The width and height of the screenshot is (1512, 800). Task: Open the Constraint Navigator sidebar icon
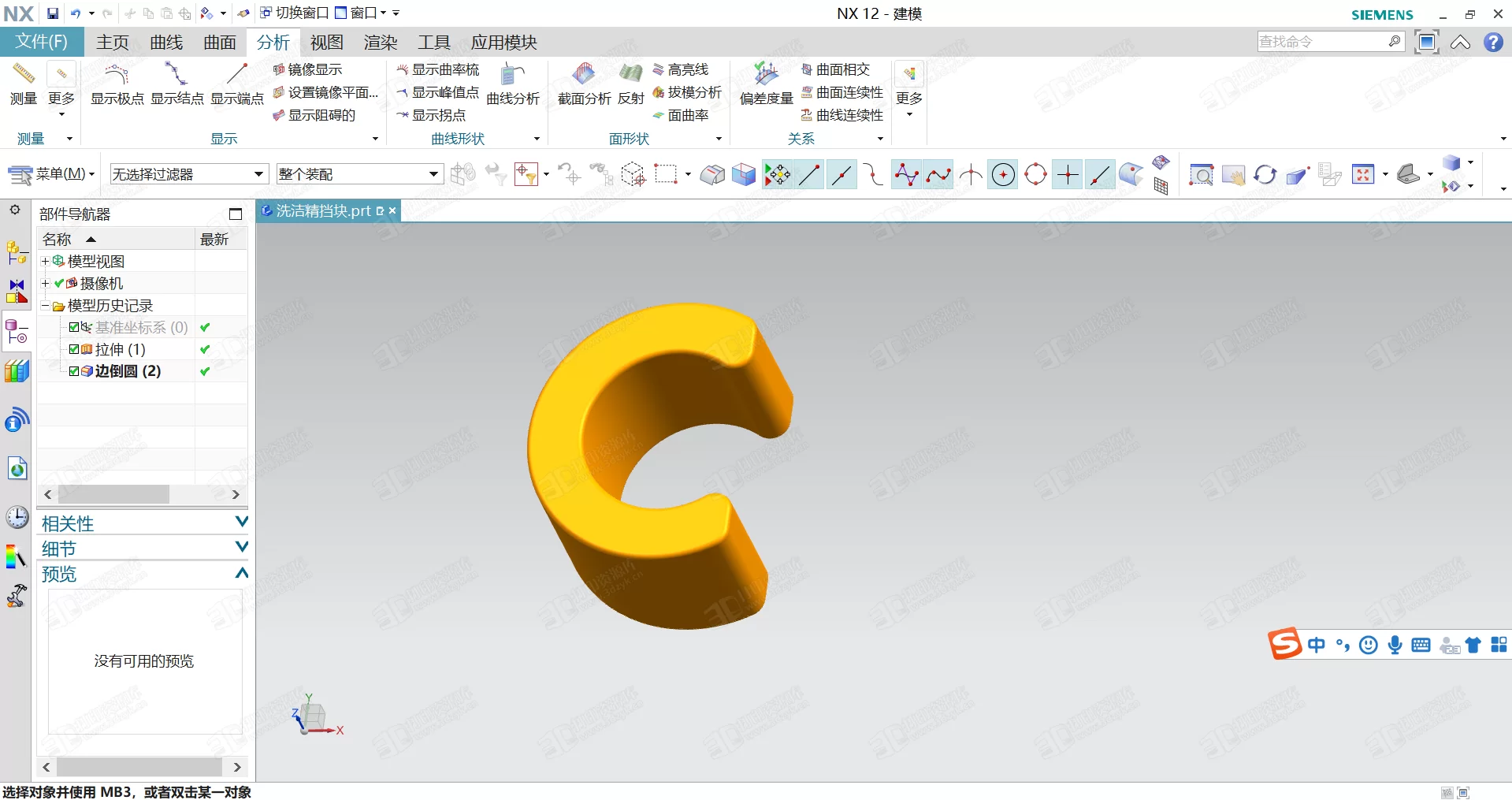click(17, 291)
